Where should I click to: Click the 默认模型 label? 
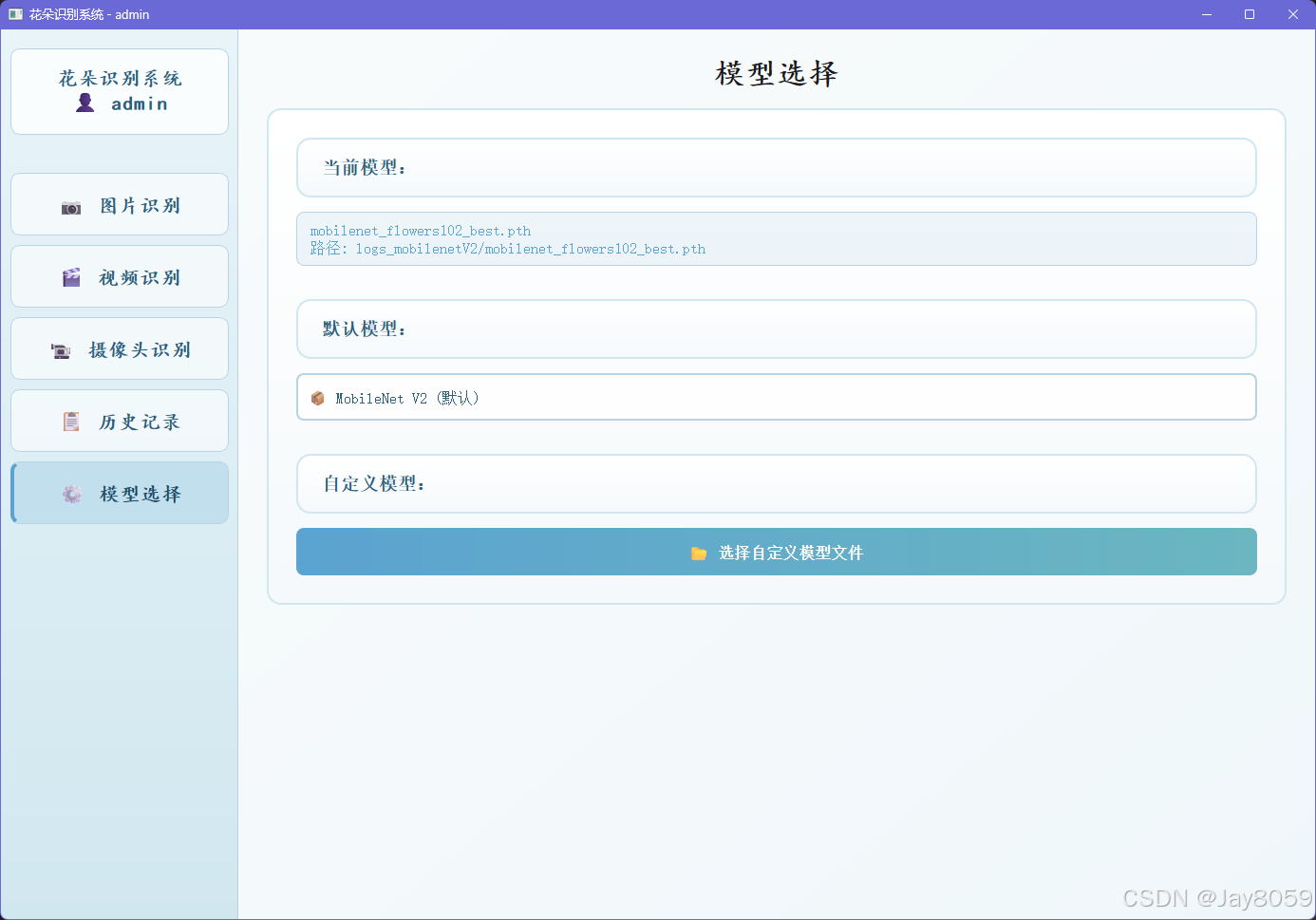[x=366, y=329]
